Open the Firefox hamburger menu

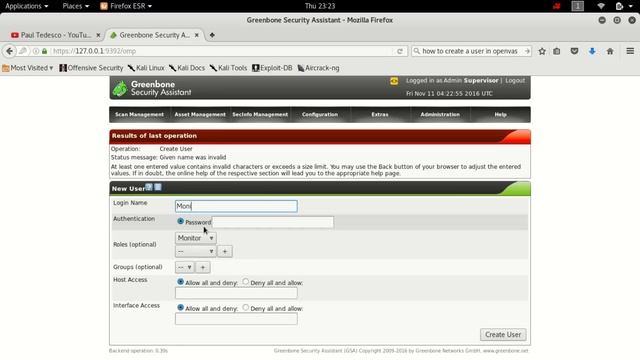[630, 51]
